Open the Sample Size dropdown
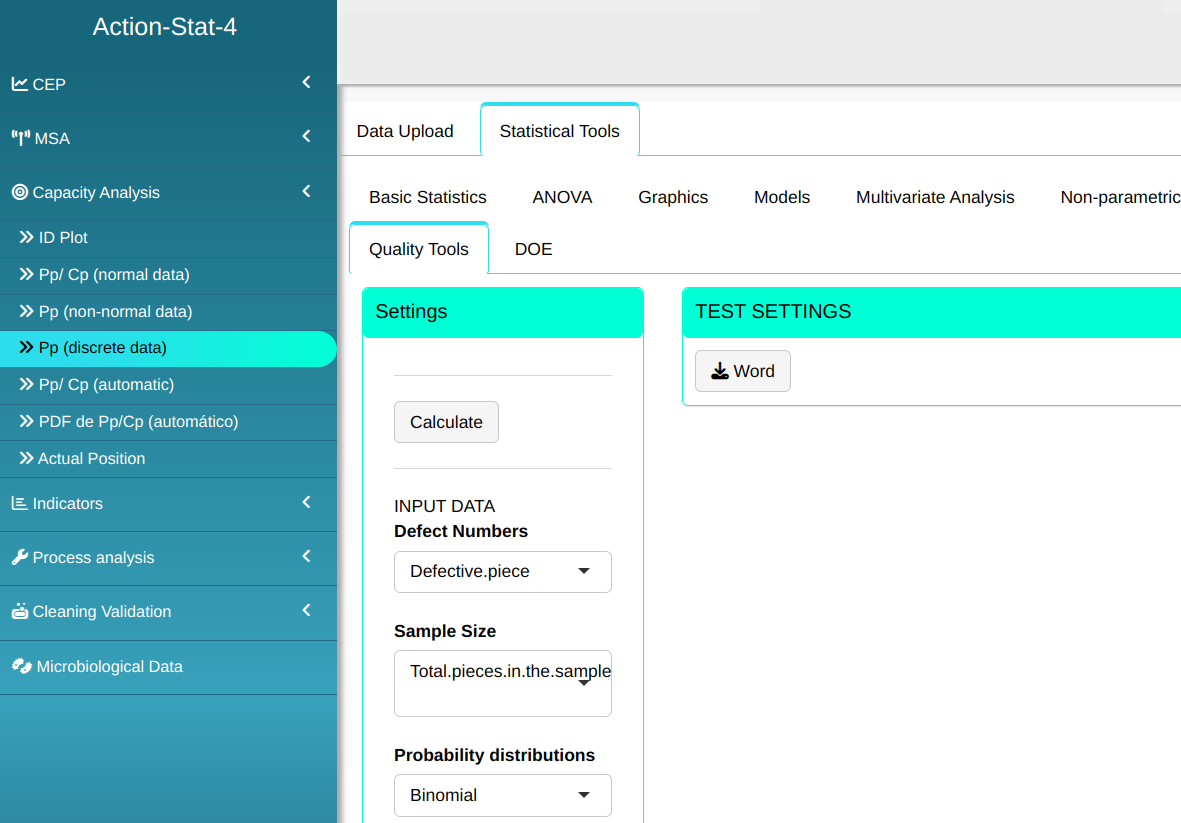The image size is (1181, 823). point(502,683)
